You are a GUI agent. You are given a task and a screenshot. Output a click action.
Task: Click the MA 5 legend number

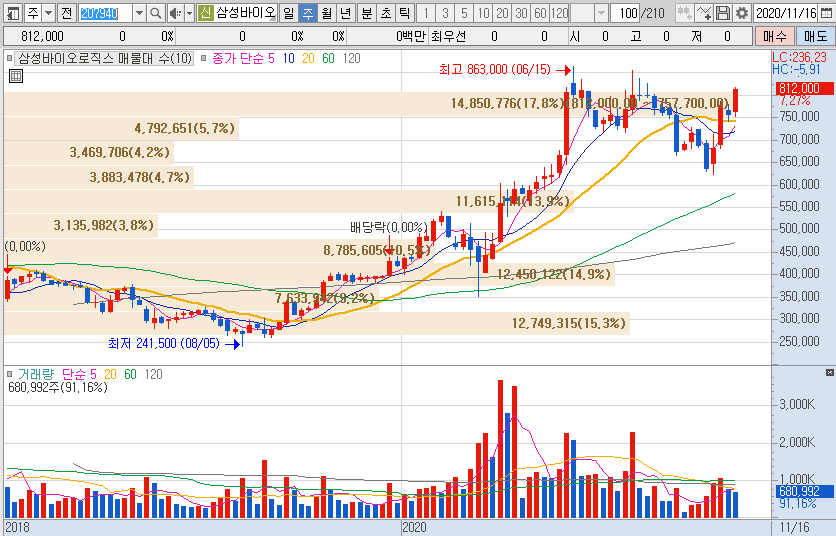tap(271, 59)
